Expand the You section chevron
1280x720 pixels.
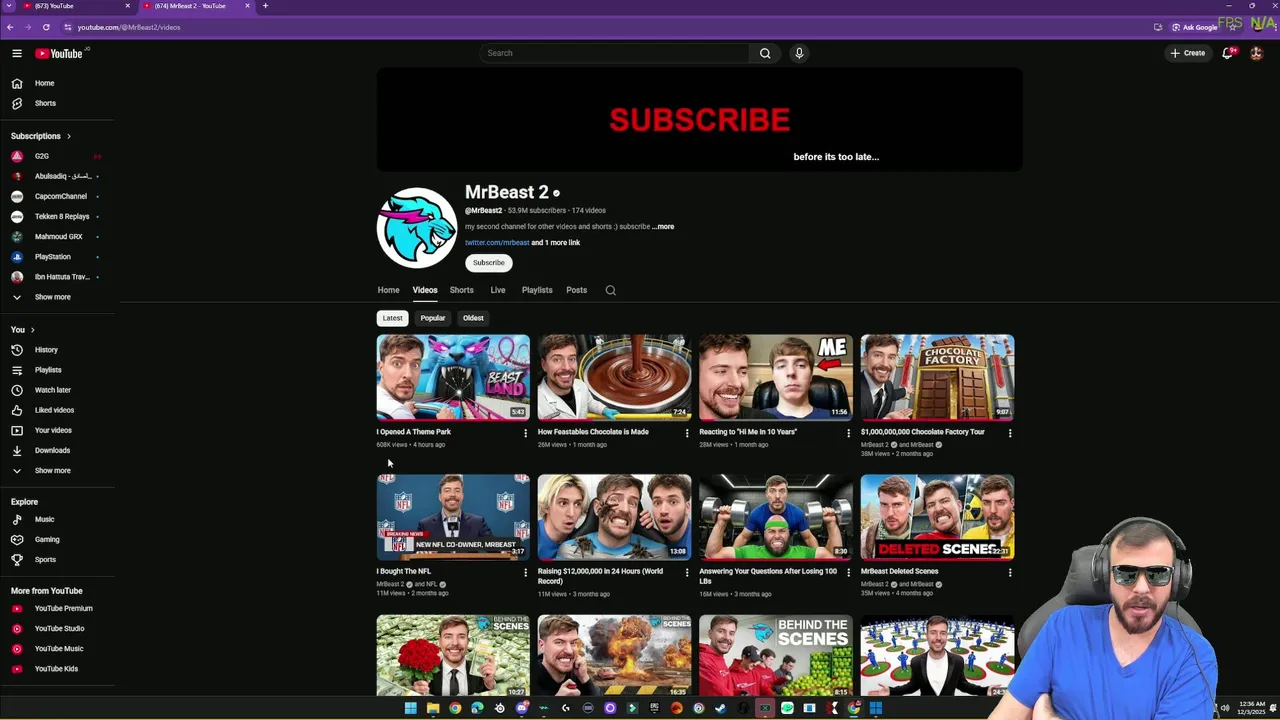pyautogui.click(x=32, y=330)
